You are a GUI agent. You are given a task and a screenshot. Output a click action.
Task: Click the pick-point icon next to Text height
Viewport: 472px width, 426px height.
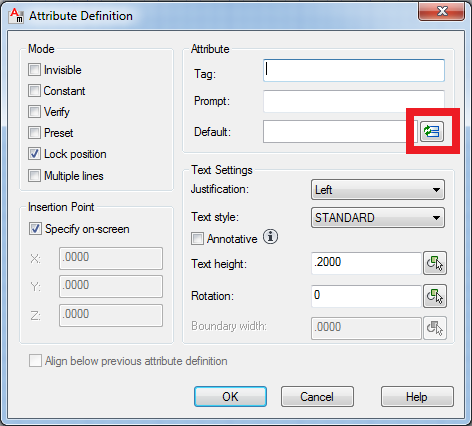435,263
